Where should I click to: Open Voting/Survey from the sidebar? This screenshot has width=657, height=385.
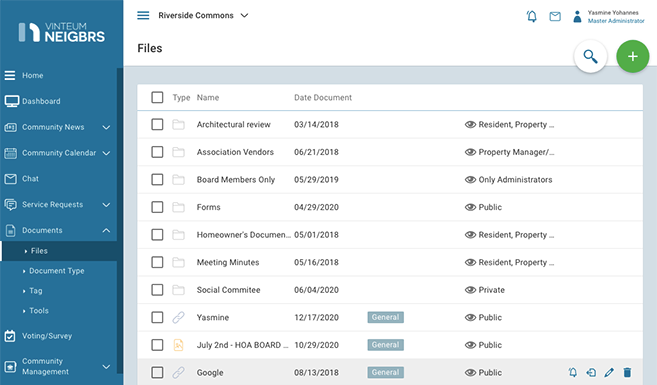click(x=47, y=336)
